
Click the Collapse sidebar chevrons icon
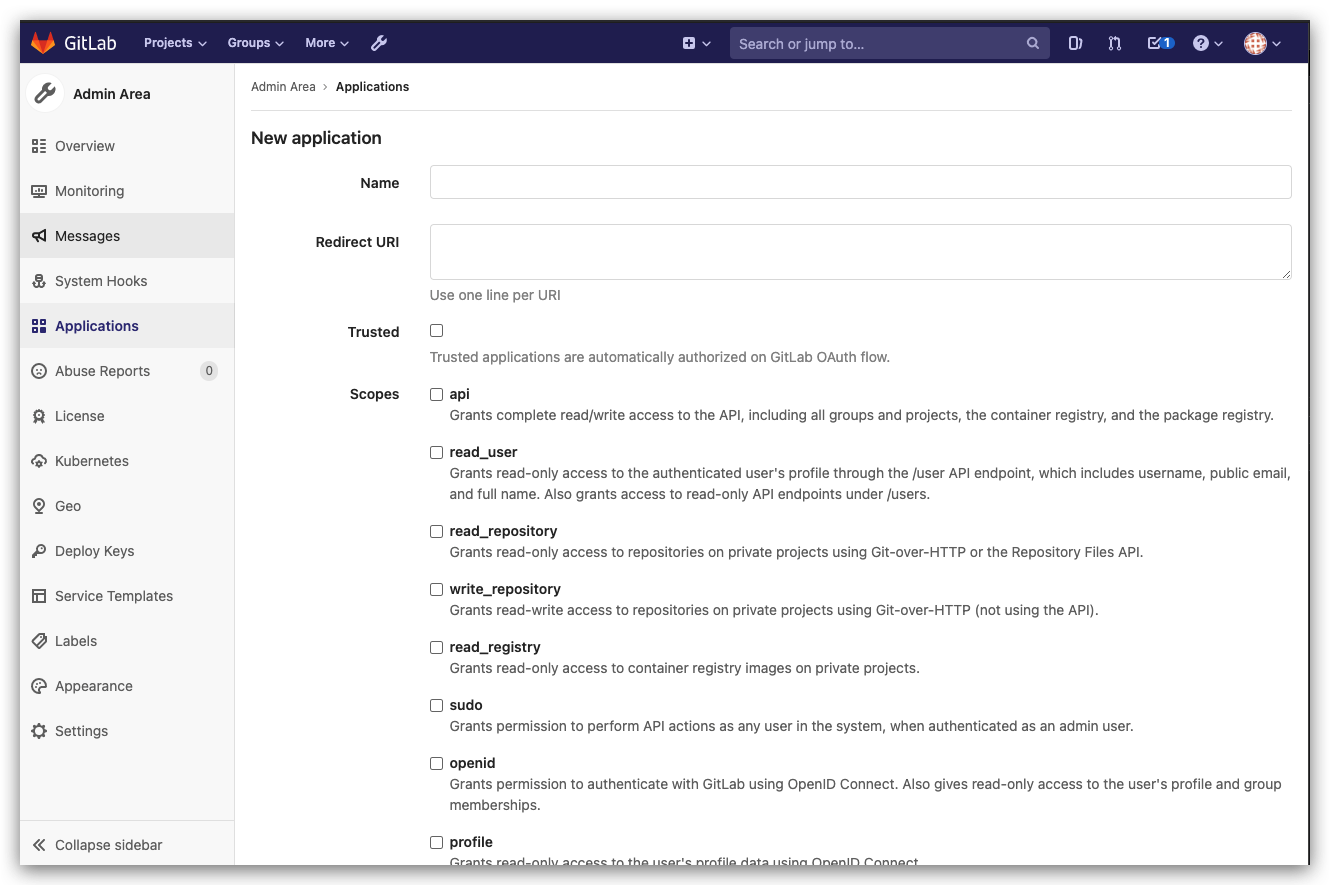(x=39, y=845)
